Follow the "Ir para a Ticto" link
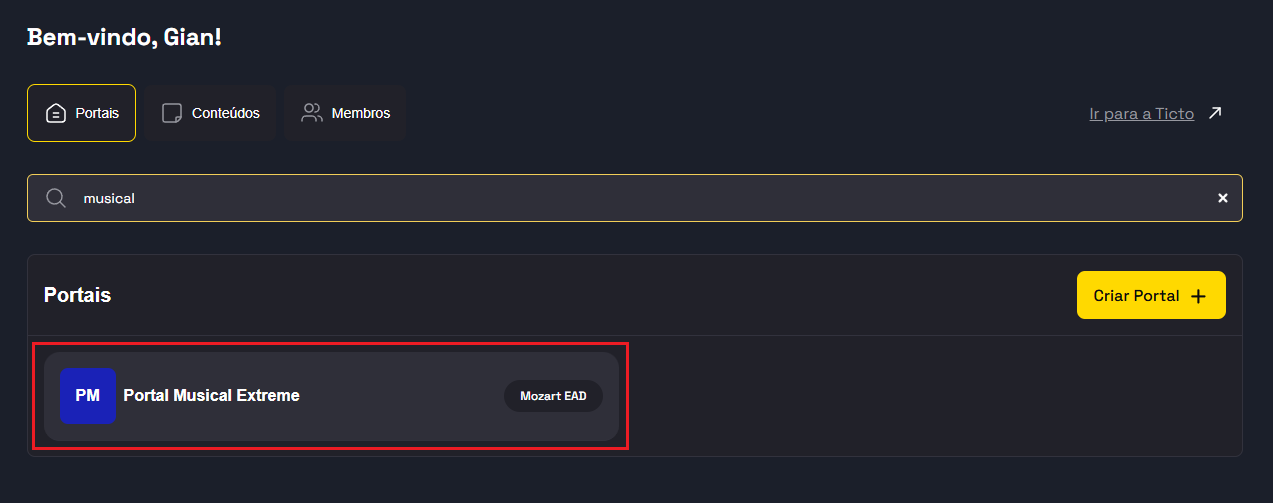This screenshot has height=503, width=1273. click(1141, 114)
